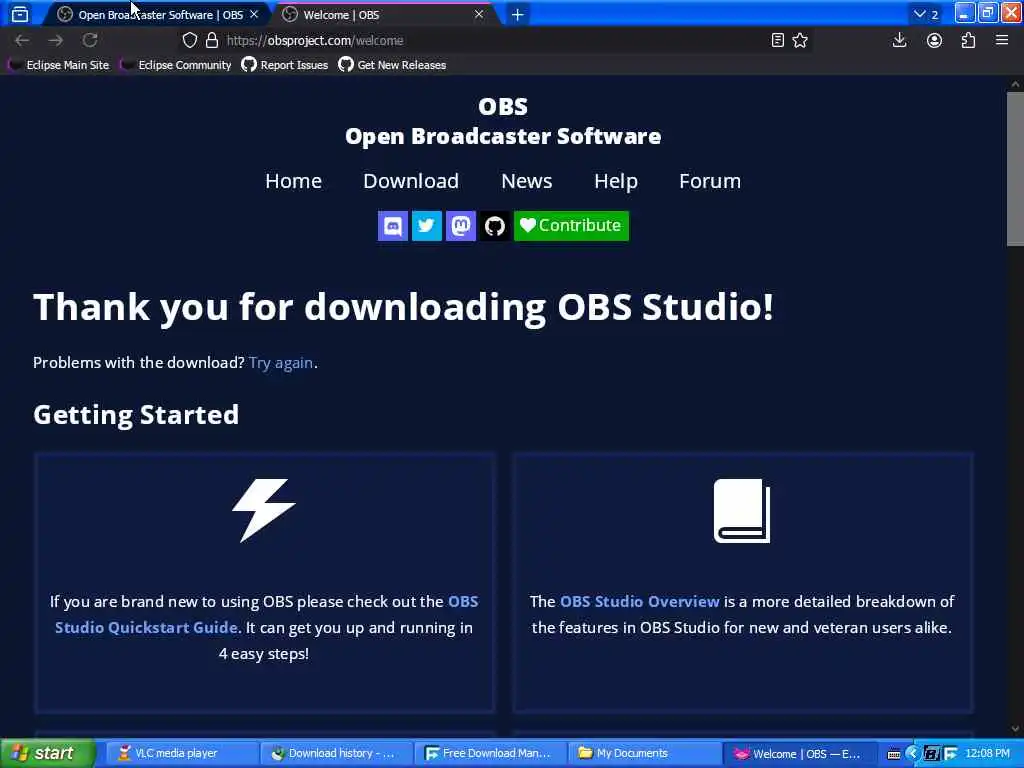Screen dimensions: 1024x768
Task: Open the extensions puzzle icon
Action: (968, 40)
